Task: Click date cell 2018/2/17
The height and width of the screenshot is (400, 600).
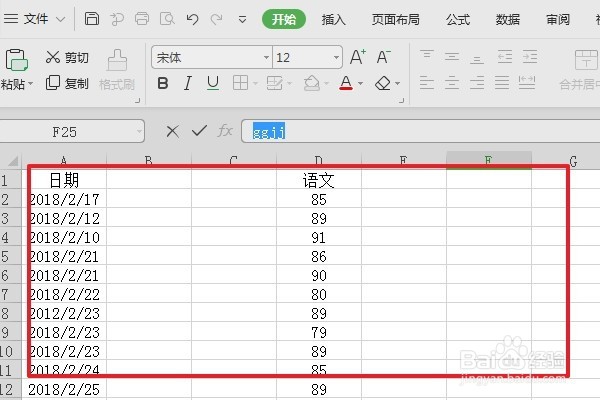Action: point(64,199)
